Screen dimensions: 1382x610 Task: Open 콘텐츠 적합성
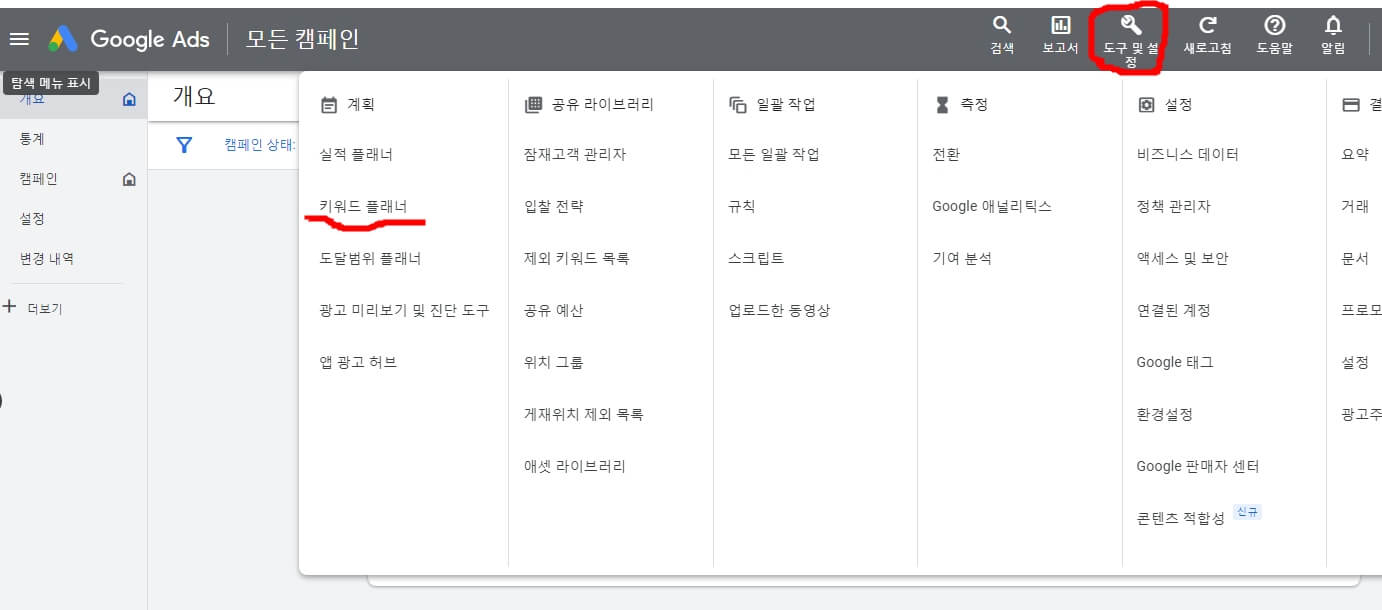point(1181,519)
